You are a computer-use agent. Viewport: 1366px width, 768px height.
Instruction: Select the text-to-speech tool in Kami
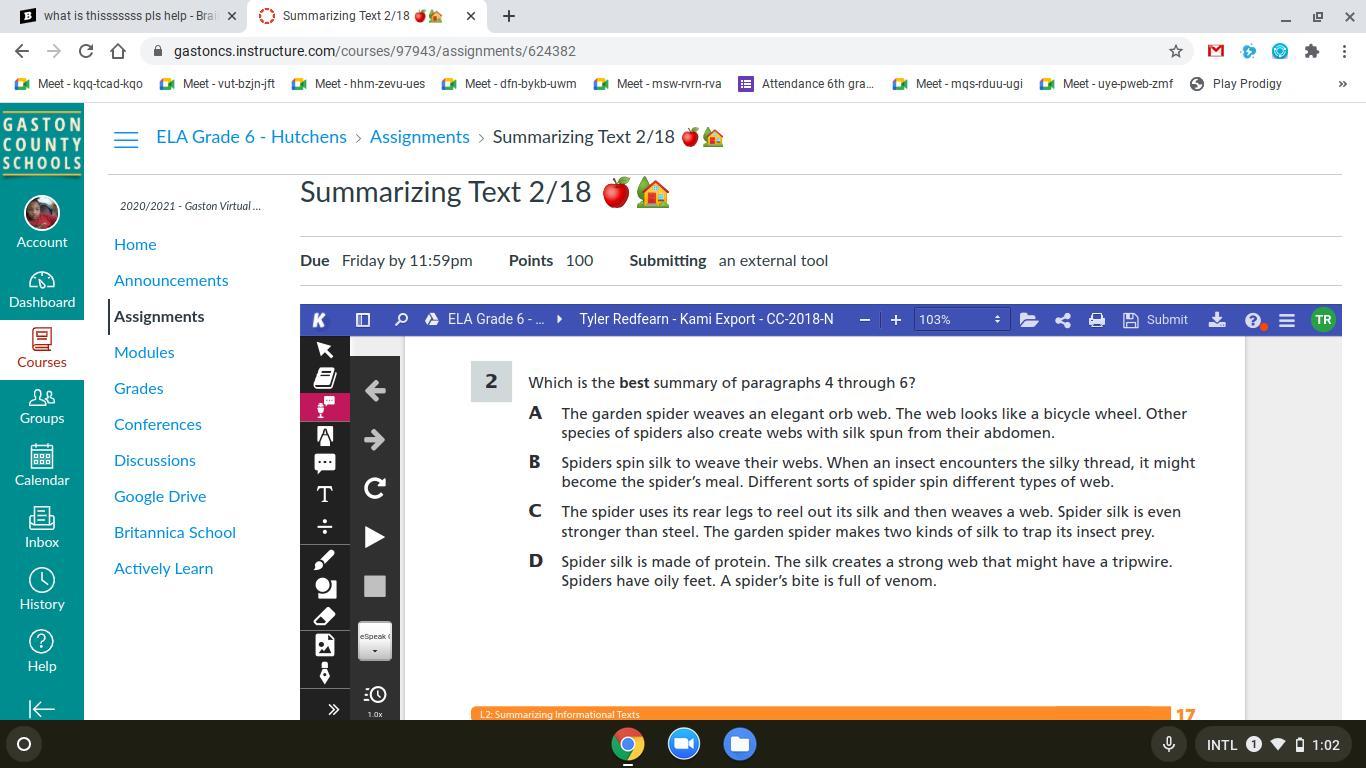tap(325, 407)
